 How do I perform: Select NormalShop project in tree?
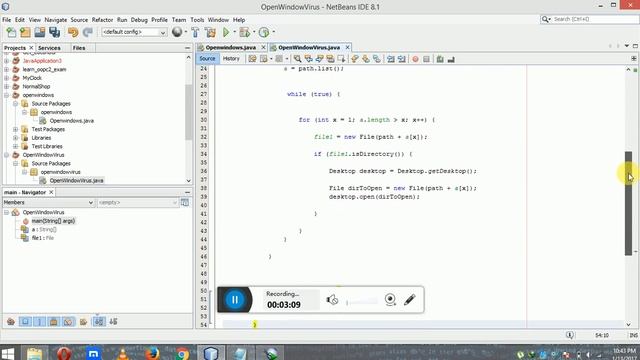36,87
